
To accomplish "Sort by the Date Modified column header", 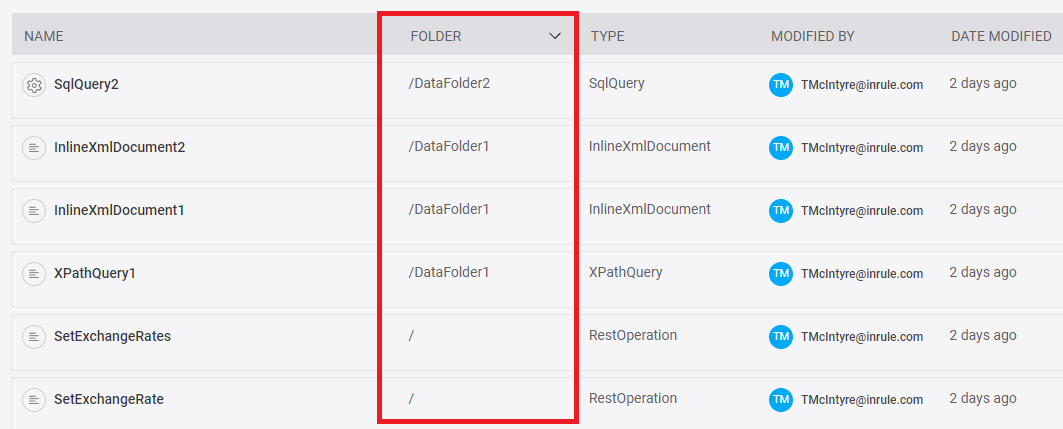I will coord(1001,36).
